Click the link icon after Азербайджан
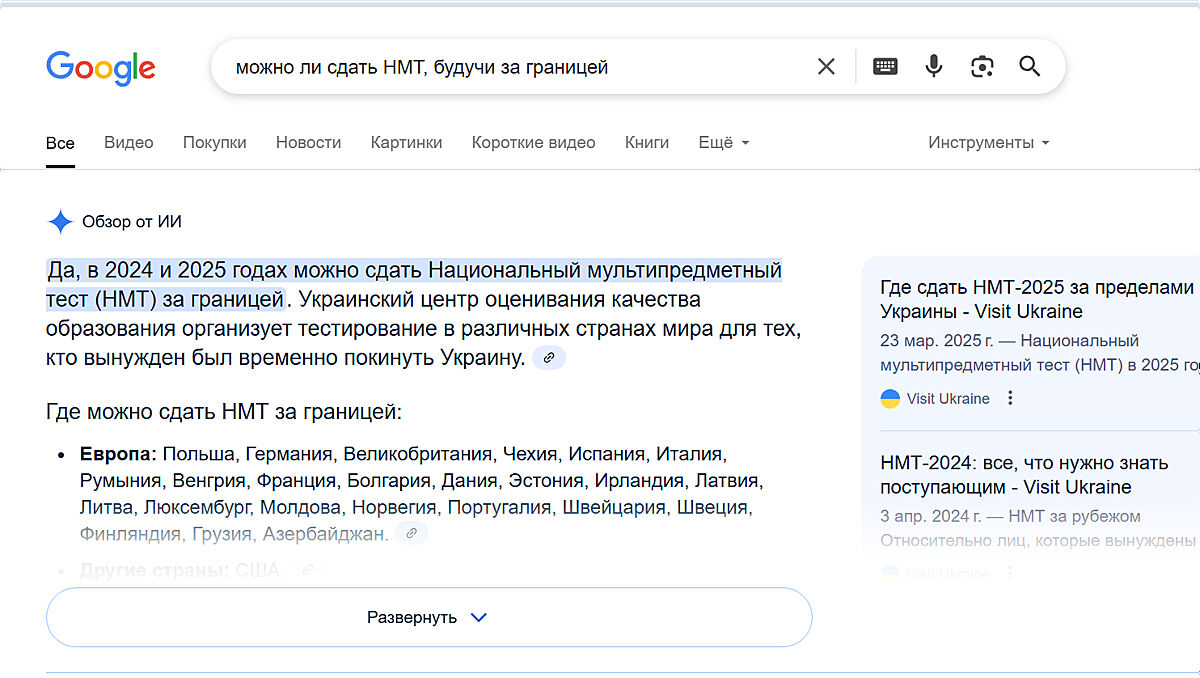Viewport: 1200px width, 678px height. tap(411, 534)
